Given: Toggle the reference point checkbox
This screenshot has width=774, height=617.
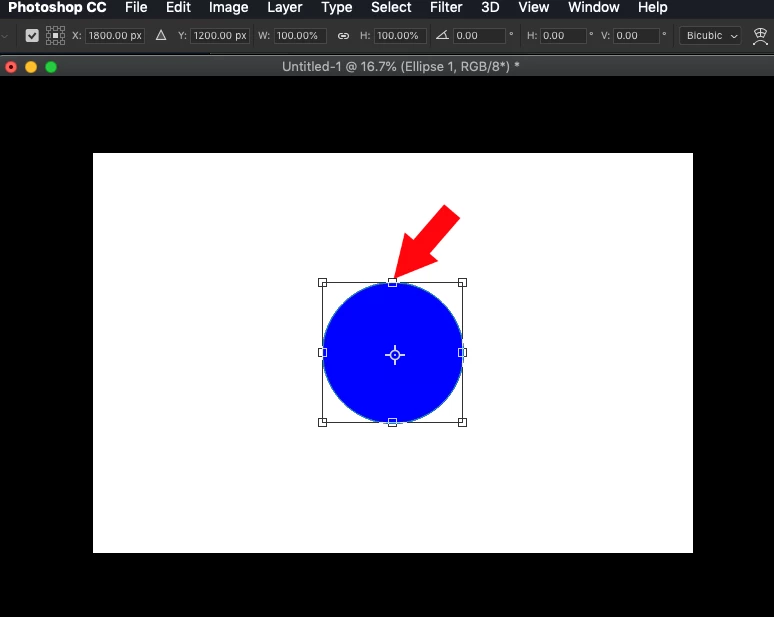Looking at the screenshot, I should coord(32,36).
